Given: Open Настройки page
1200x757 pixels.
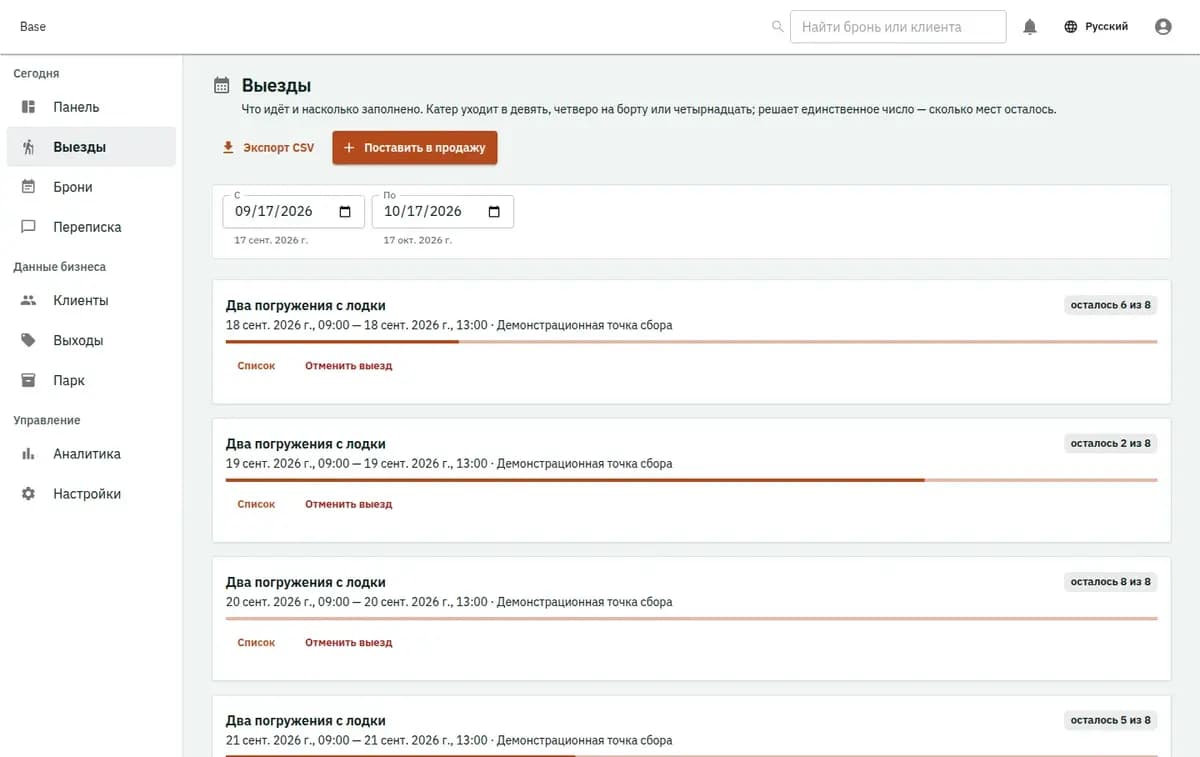Looking at the screenshot, I should click(x=91, y=494).
